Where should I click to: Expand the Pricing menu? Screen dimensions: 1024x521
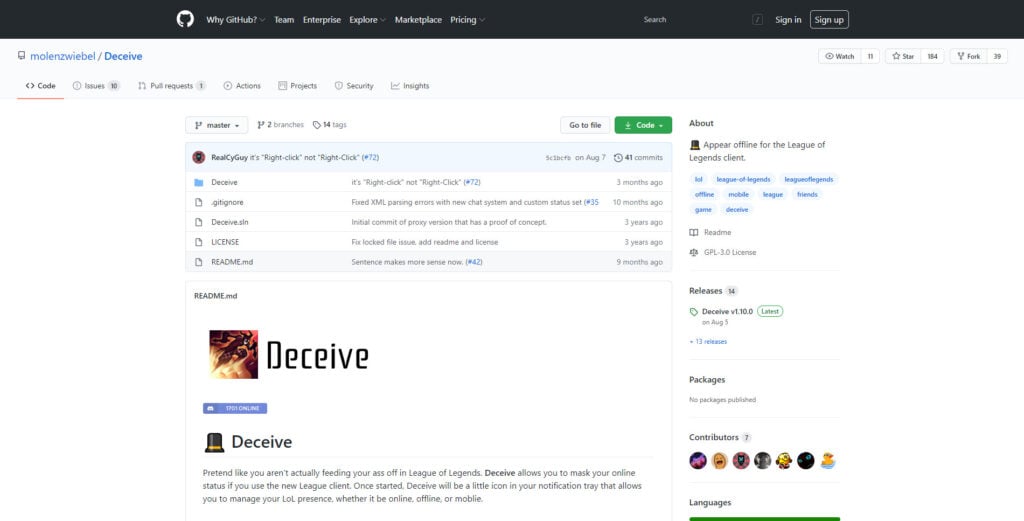click(468, 20)
